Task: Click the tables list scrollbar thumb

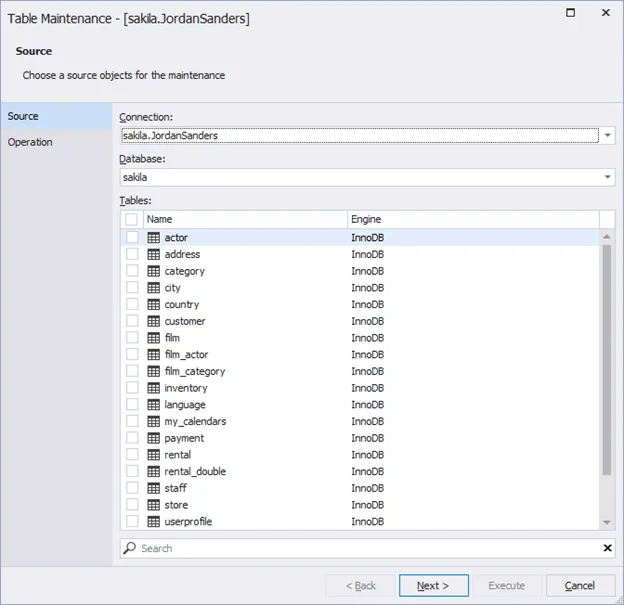Action: click(x=606, y=360)
